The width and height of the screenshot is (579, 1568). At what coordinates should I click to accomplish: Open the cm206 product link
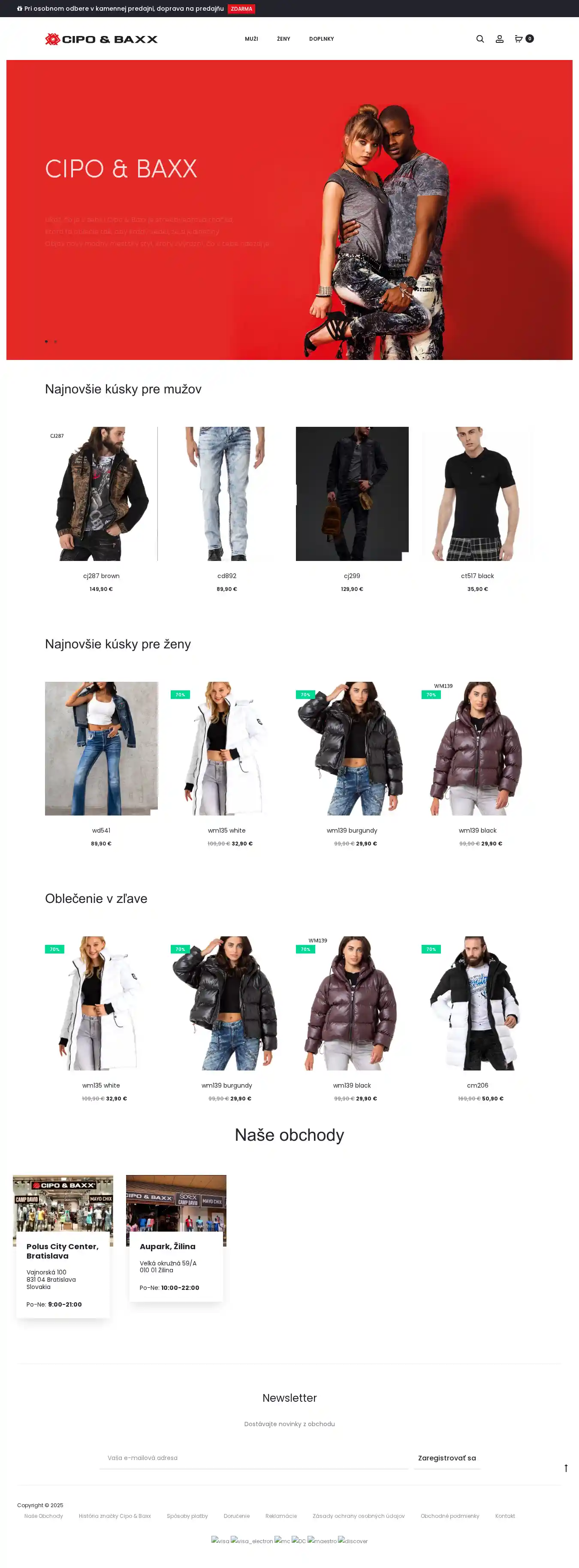point(477,1085)
